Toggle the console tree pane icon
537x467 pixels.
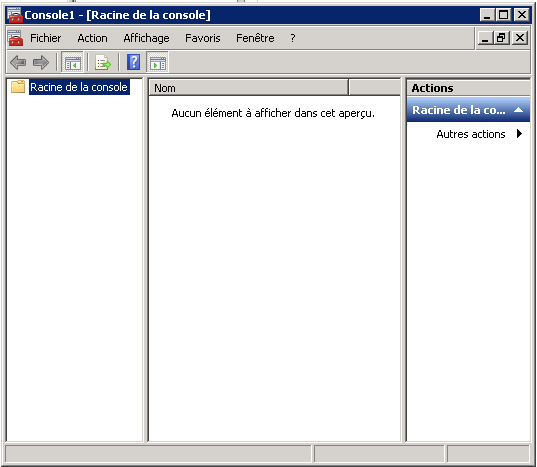72,62
